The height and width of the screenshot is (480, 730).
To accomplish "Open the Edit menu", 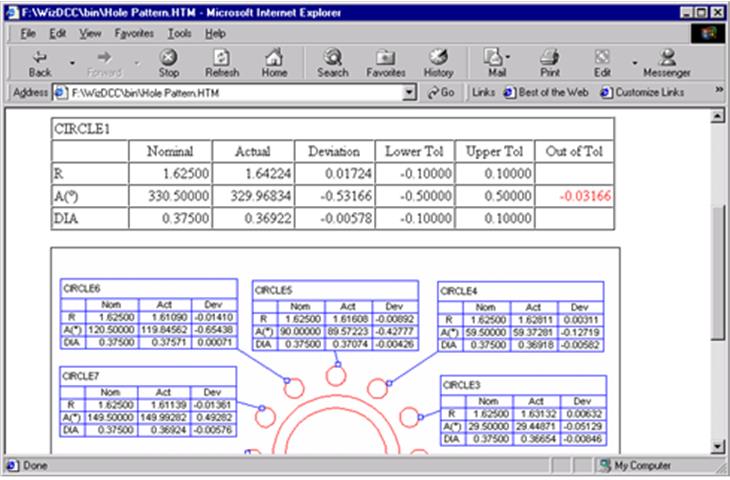I will (58, 34).
